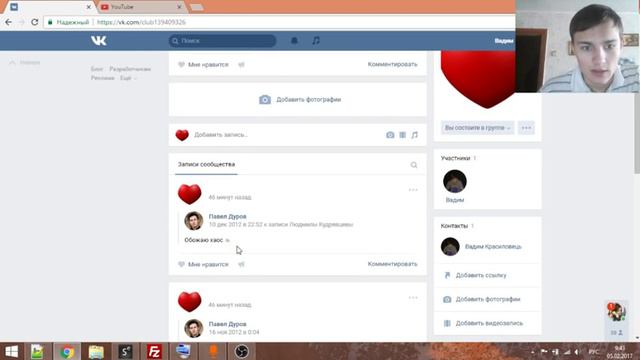Click the page vertical scrollbar
640x360 pixels.
coord(637,133)
